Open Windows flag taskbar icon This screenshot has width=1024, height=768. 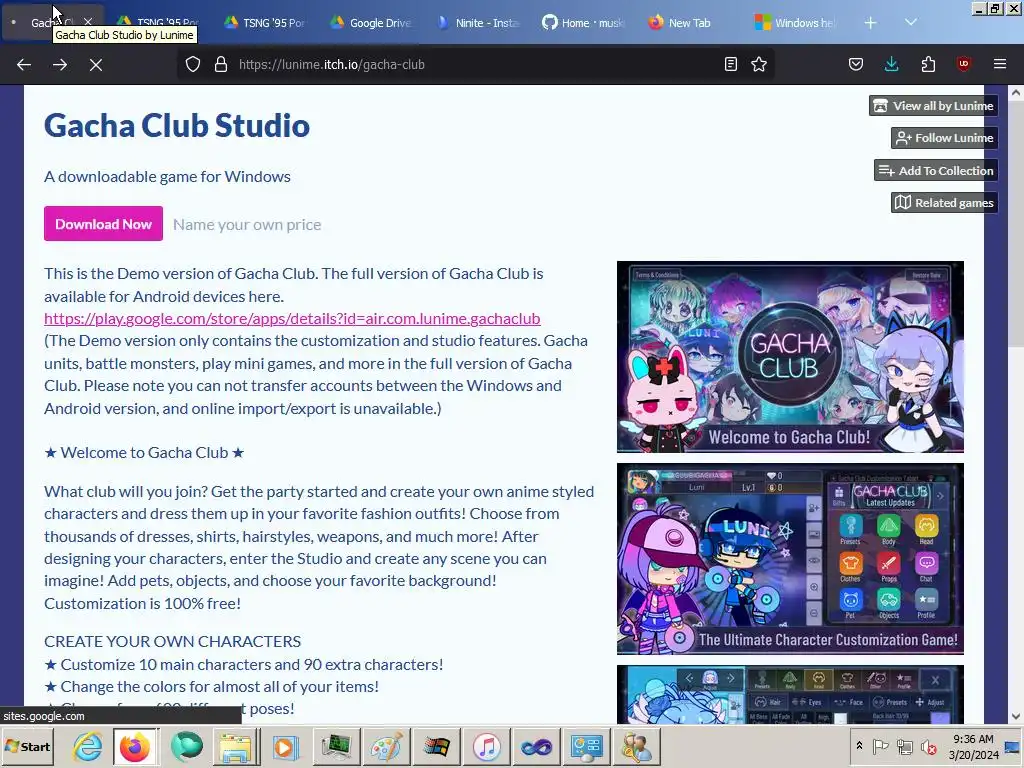pyautogui.click(x=436, y=747)
